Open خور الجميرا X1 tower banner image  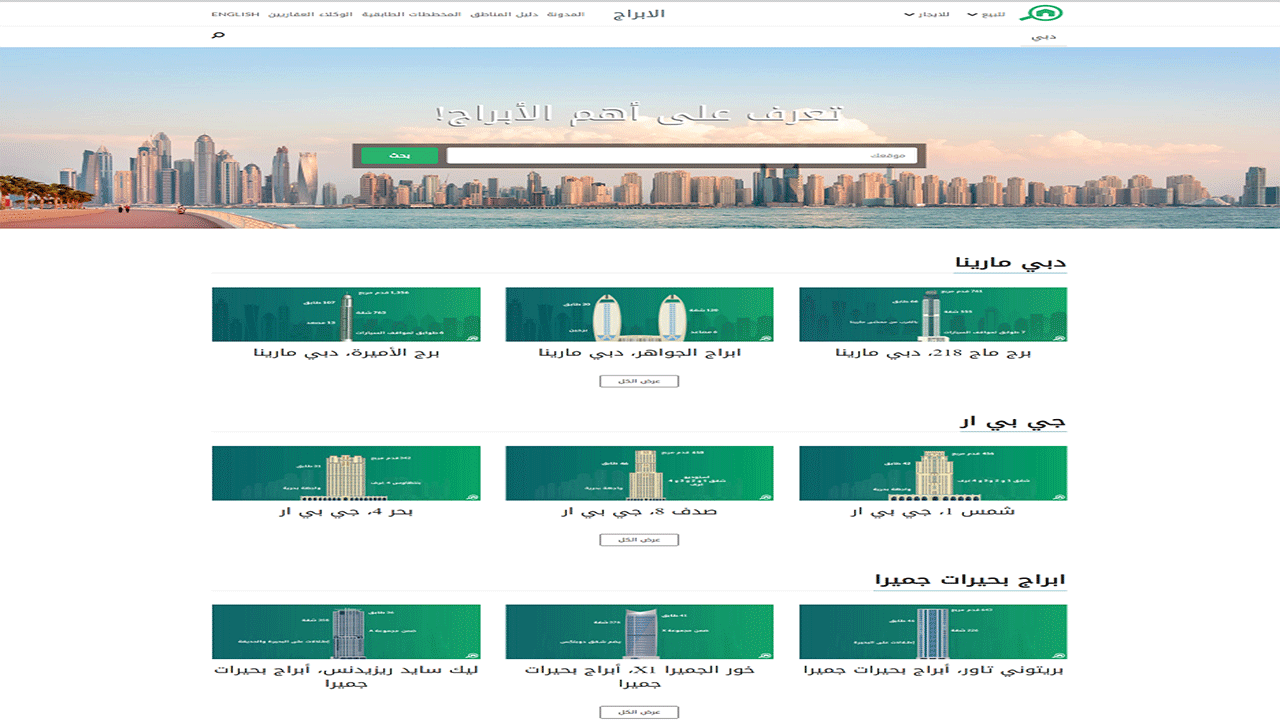tap(639, 632)
